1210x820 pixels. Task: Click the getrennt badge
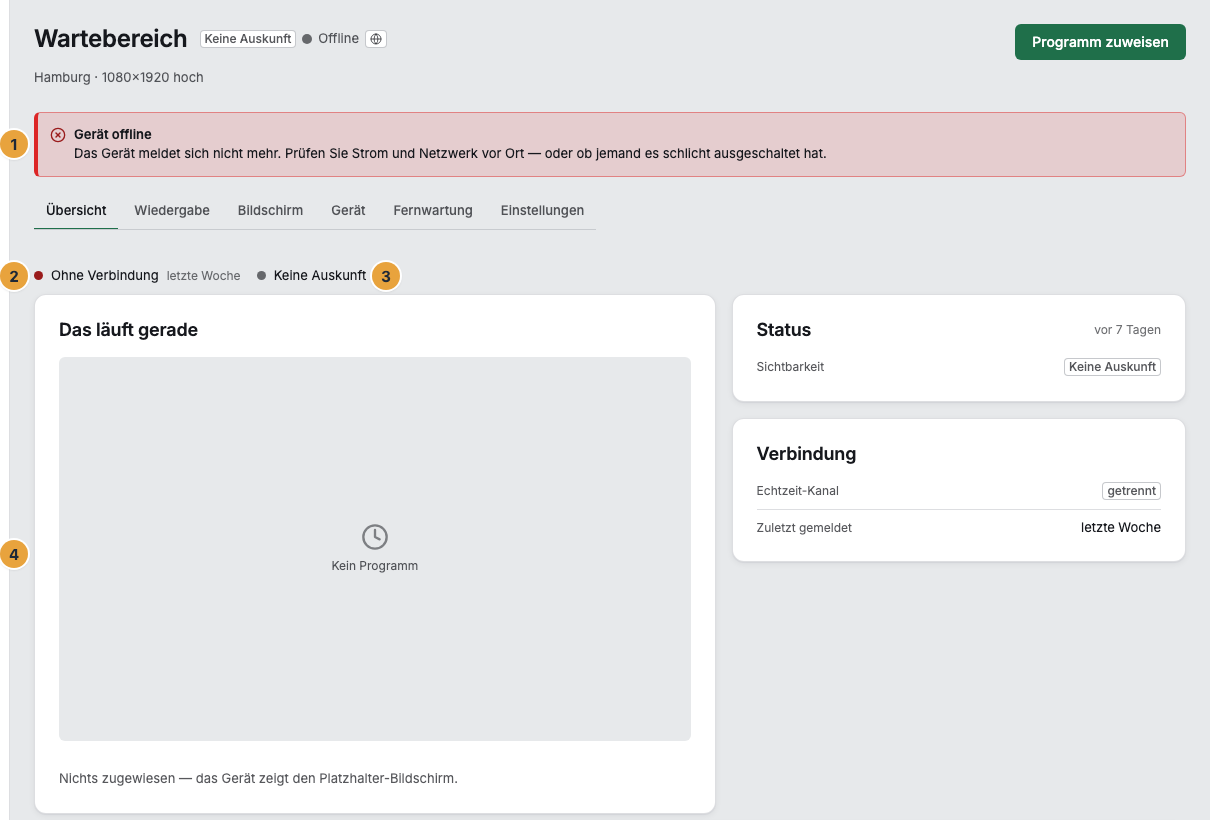[x=1132, y=491]
